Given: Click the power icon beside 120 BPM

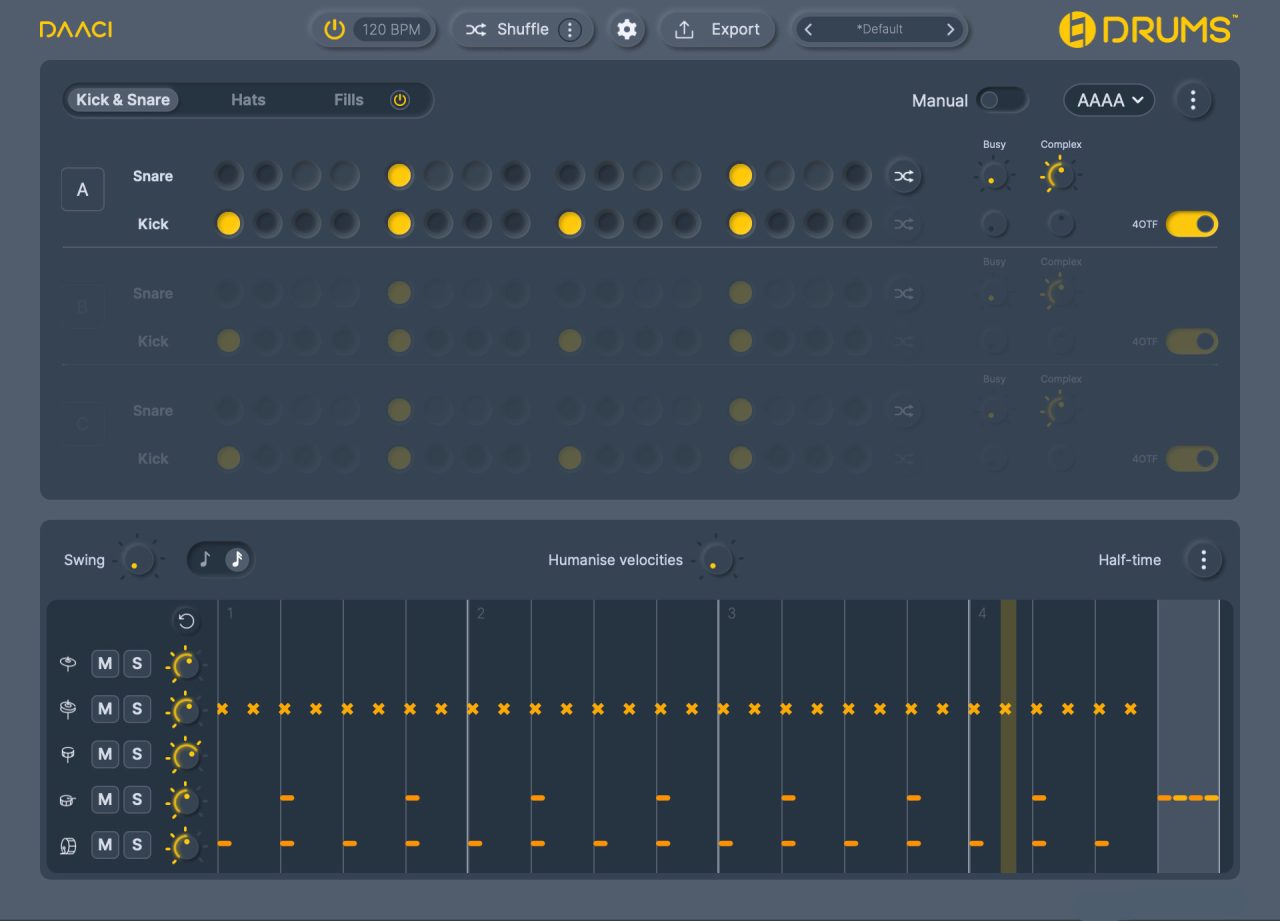Looking at the screenshot, I should (334, 30).
